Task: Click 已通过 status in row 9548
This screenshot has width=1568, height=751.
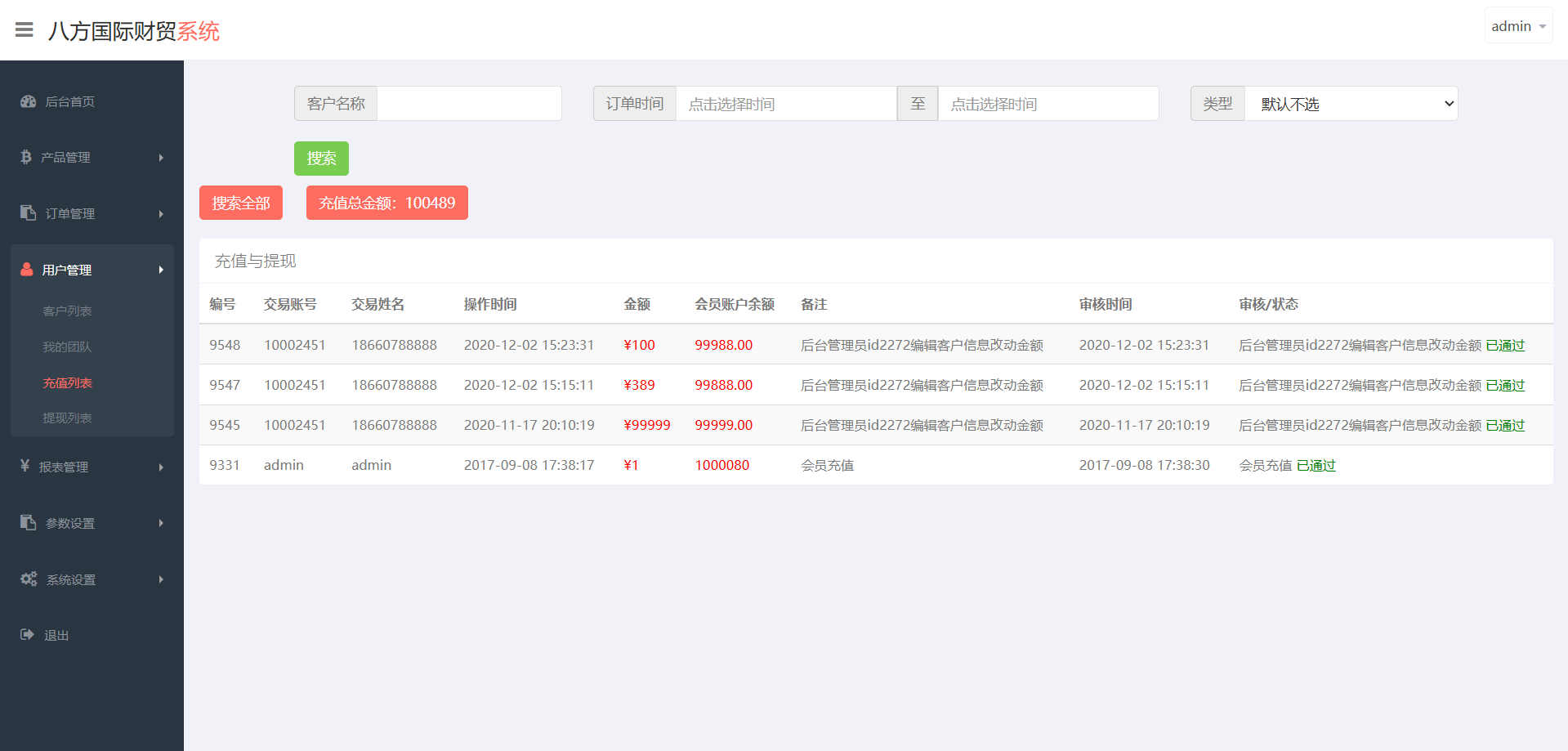Action: (x=1505, y=345)
